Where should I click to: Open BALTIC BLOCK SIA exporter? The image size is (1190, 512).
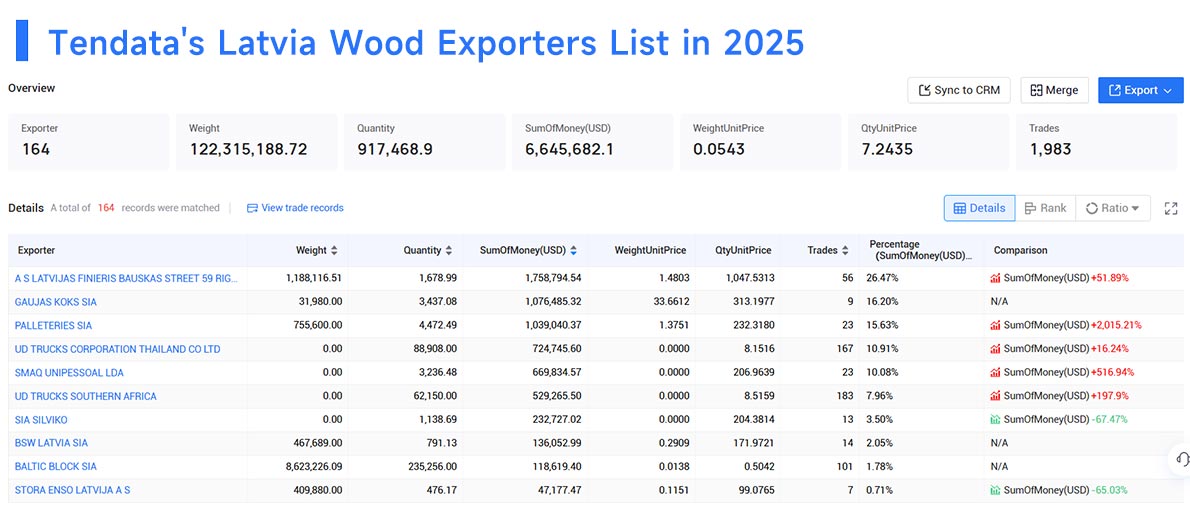point(55,466)
